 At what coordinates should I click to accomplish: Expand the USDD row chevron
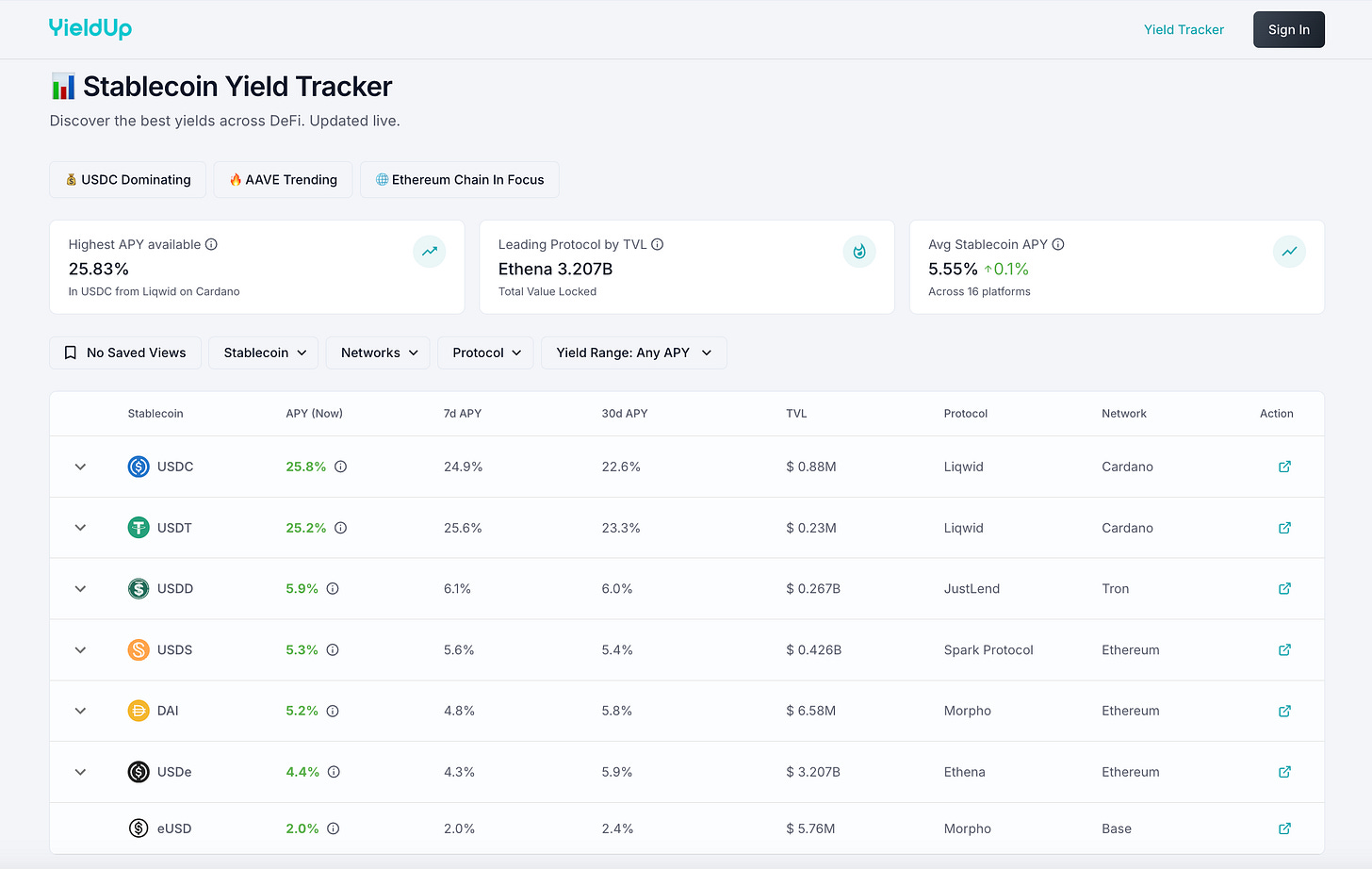pyautogui.click(x=80, y=588)
